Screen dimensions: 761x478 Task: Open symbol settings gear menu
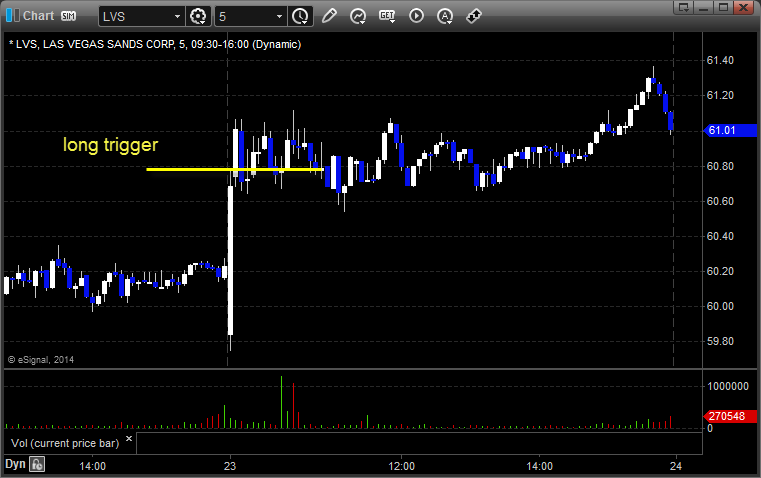198,16
